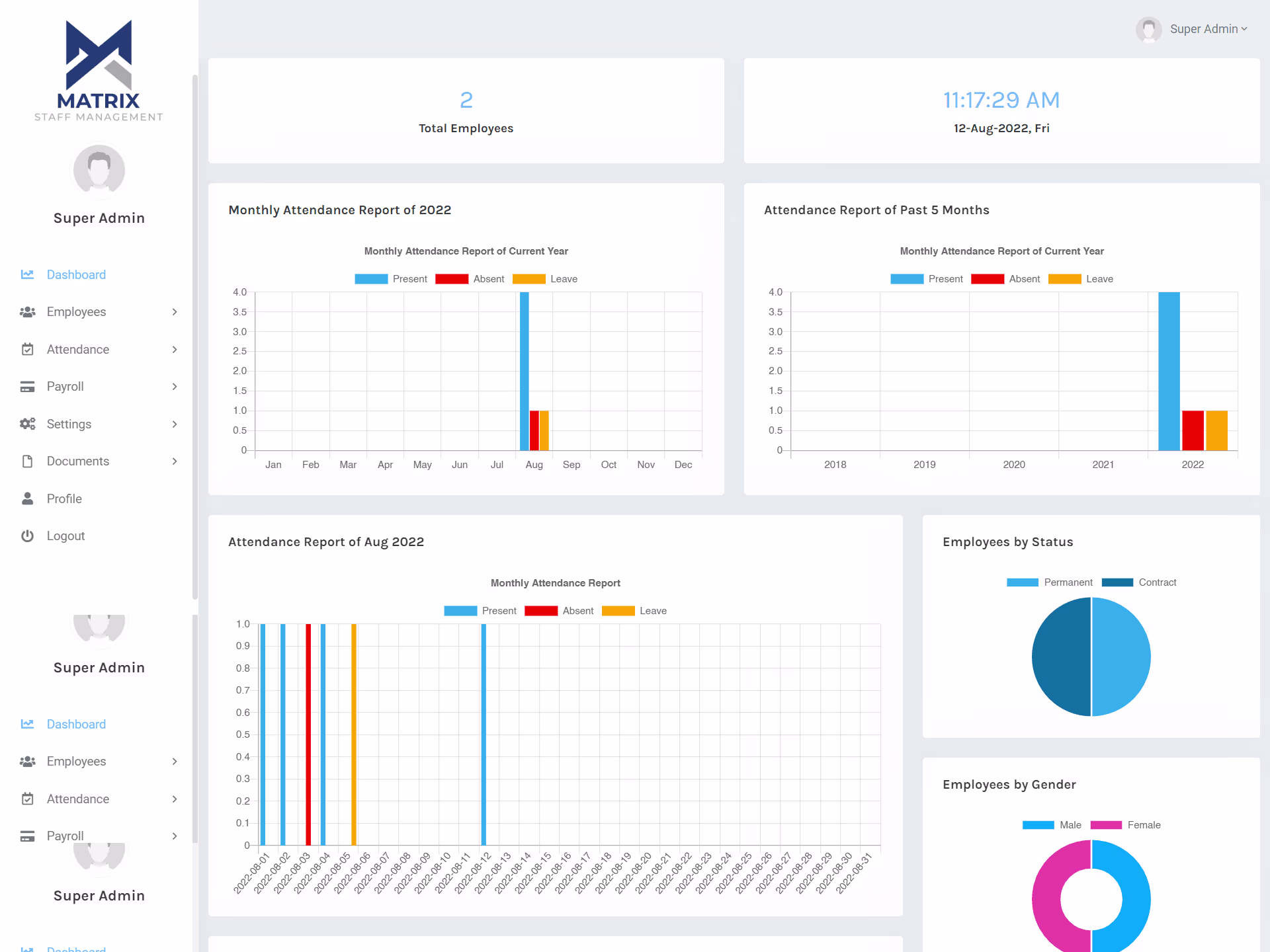The width and height of the screenshot is (1270, 952).
Task: Click the Profile person icon
Action: click(x=27, y=498)
